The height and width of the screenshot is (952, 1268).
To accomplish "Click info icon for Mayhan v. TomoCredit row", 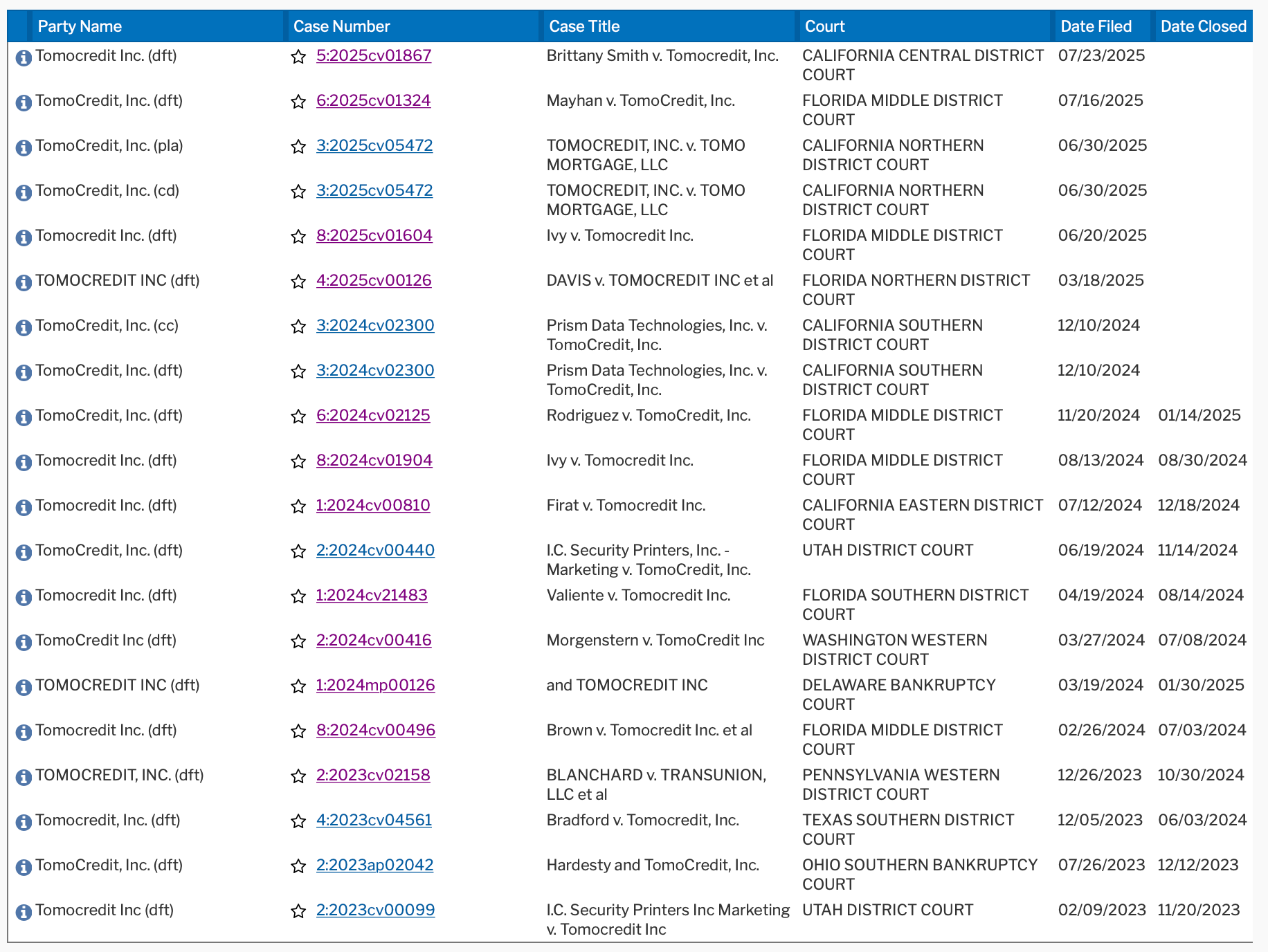I will pyautogui.click(x=24, y=102).
